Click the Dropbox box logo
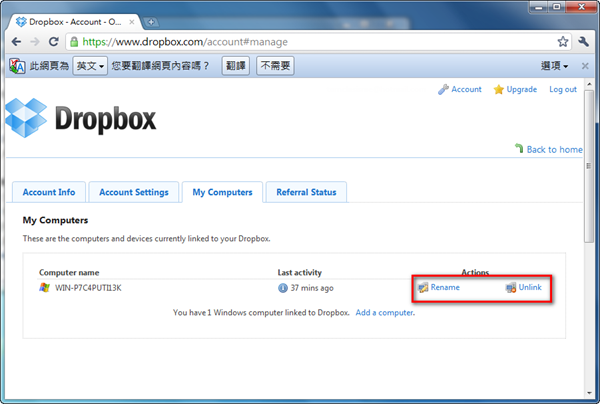600x404 pixels. pyautogui.click(x=26, y=117)
